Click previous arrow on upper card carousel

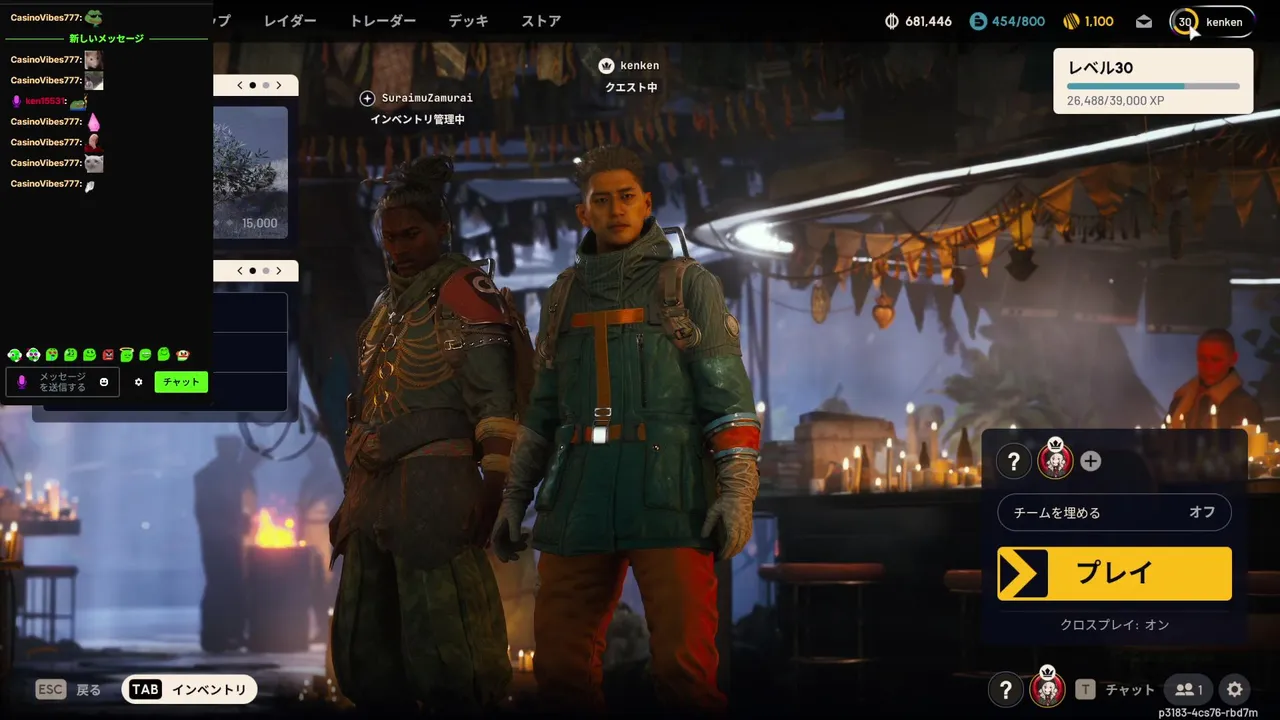pos(240,86)
